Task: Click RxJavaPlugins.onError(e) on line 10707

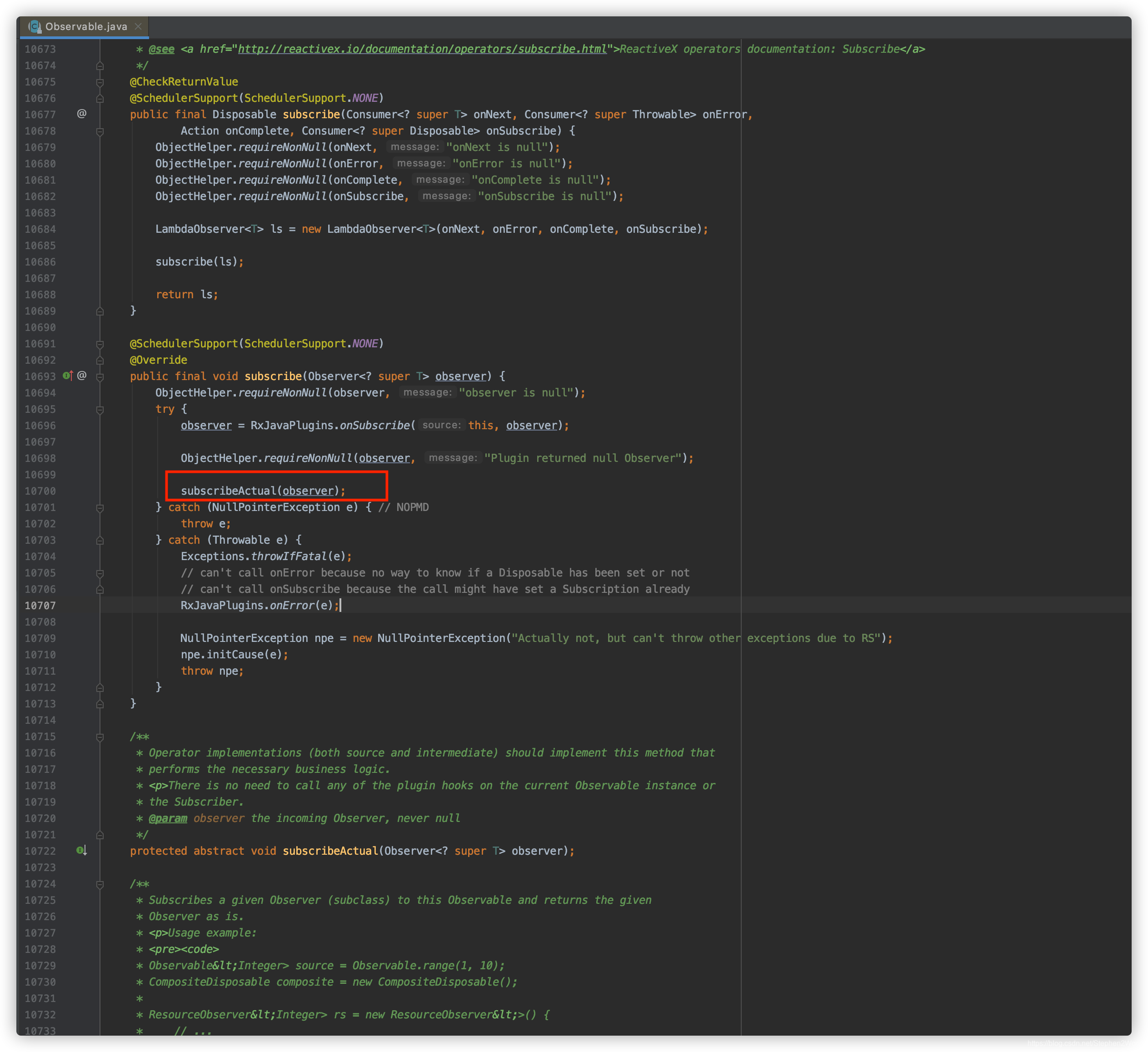Action: 260,605
